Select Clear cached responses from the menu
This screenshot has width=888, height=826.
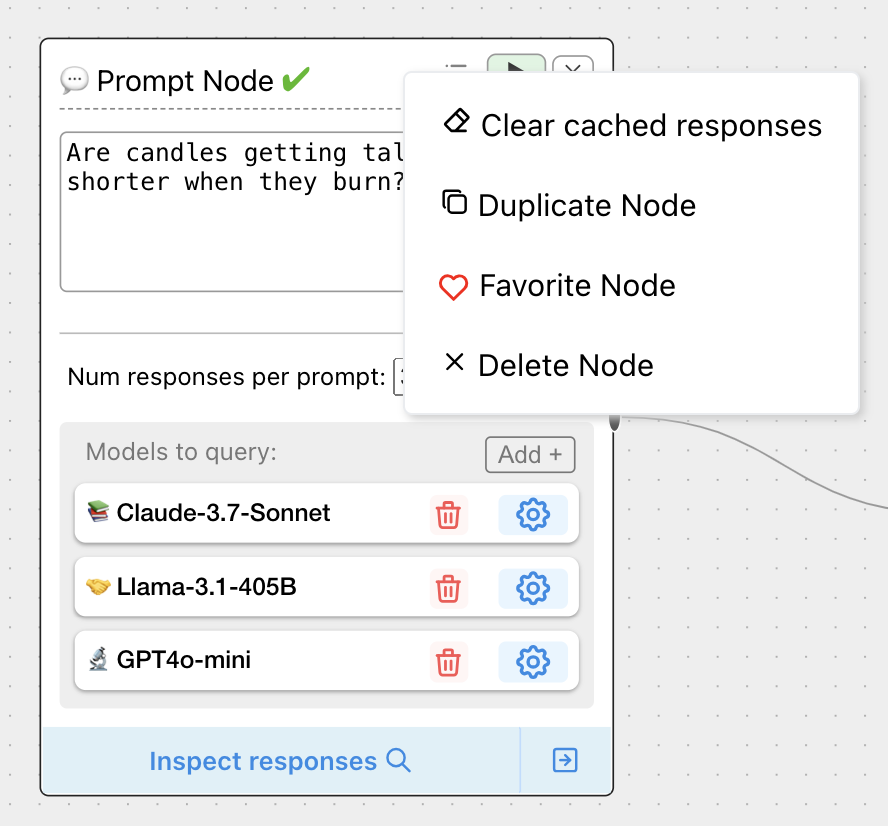[x=631, y=125]
